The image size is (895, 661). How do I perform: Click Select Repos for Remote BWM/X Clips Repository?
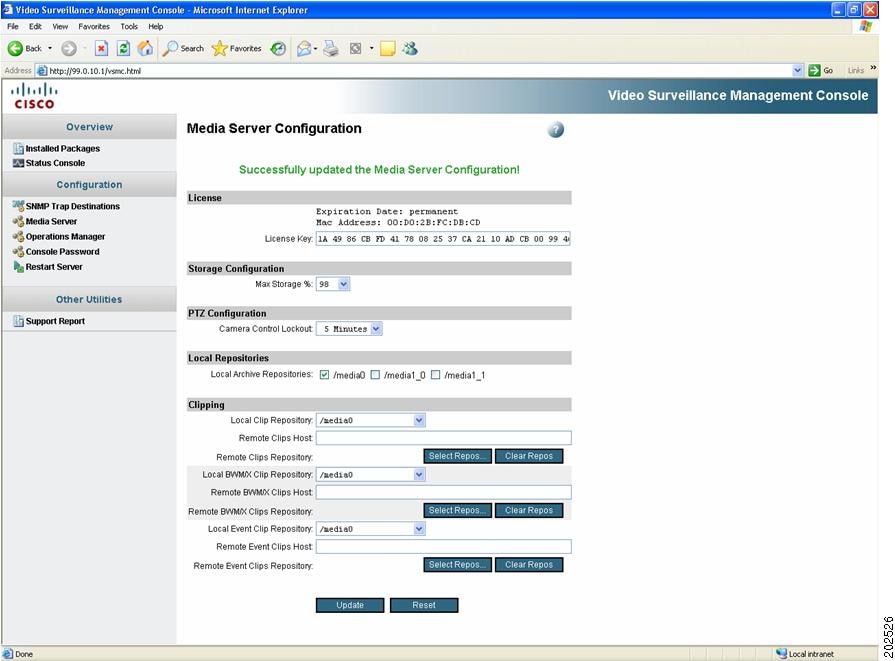pyautogui.click(x=457, y=510)
